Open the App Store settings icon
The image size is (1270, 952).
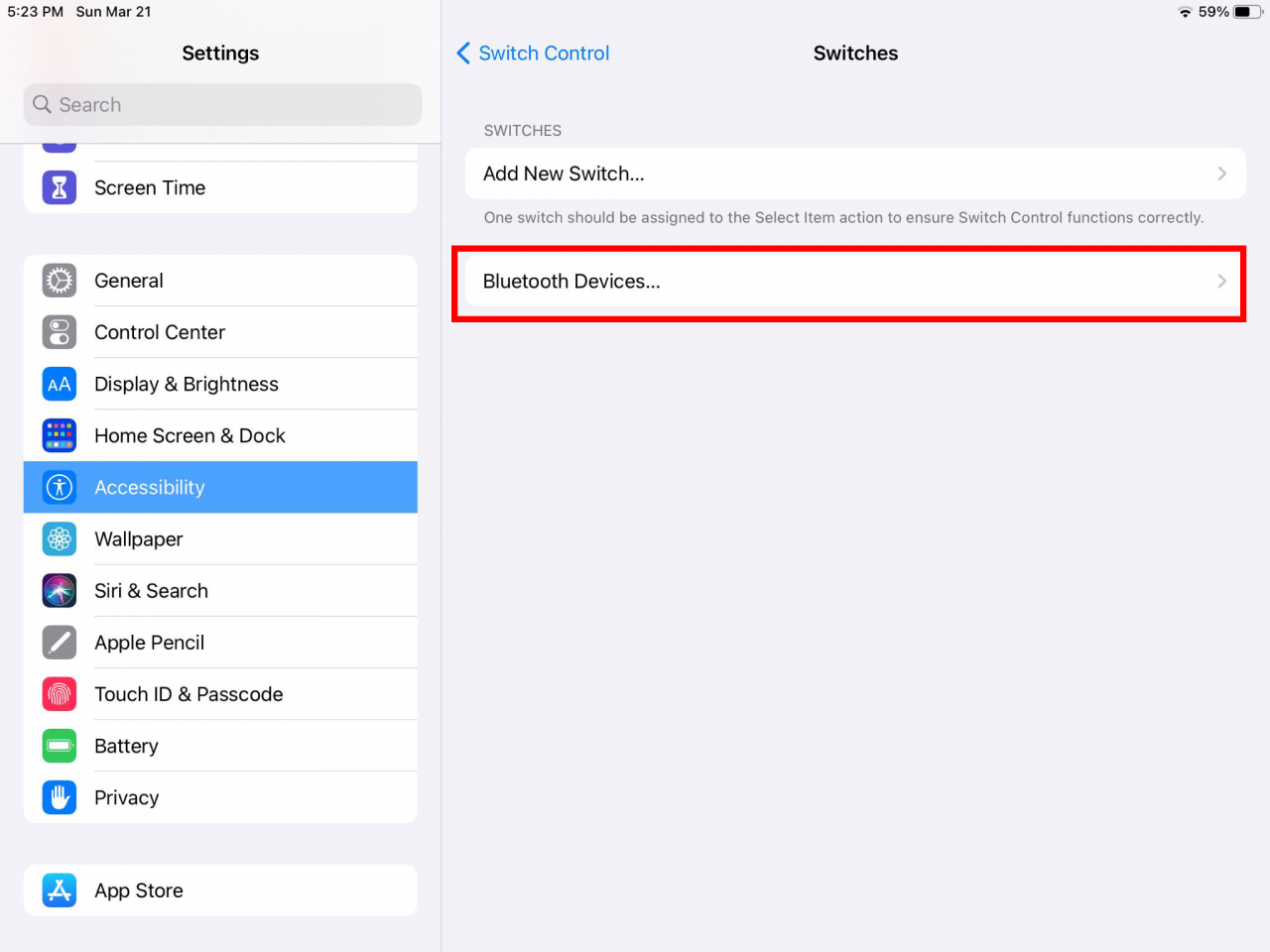click(59, 890)
